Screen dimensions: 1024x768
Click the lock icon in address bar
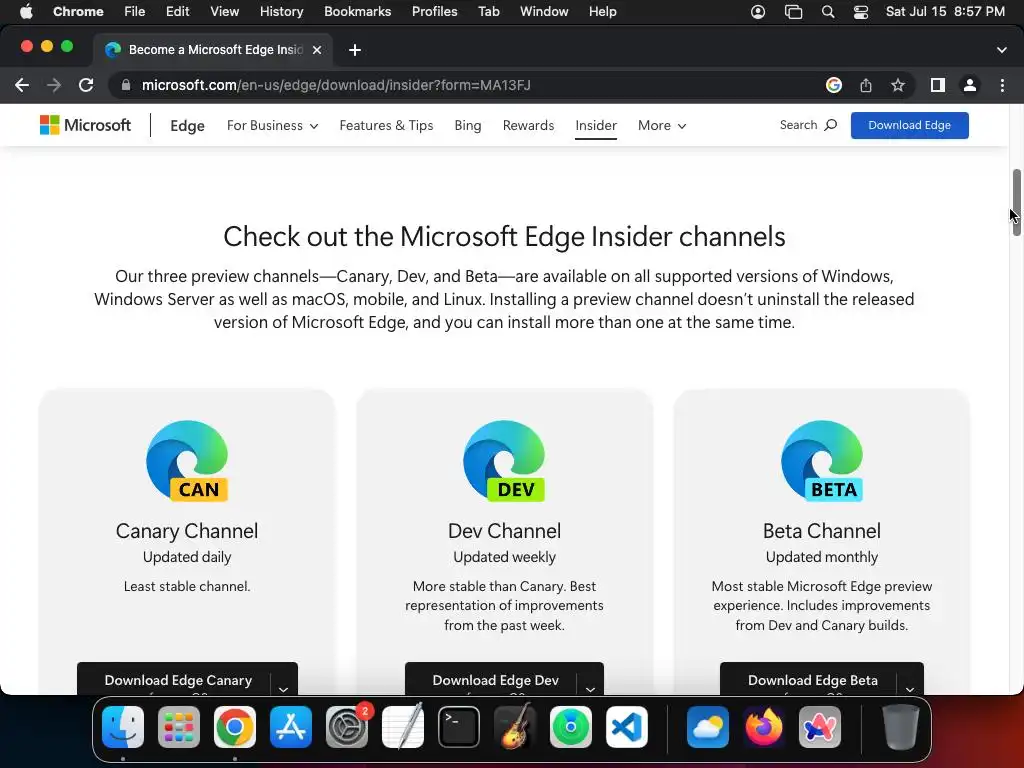tap(126, 85)
